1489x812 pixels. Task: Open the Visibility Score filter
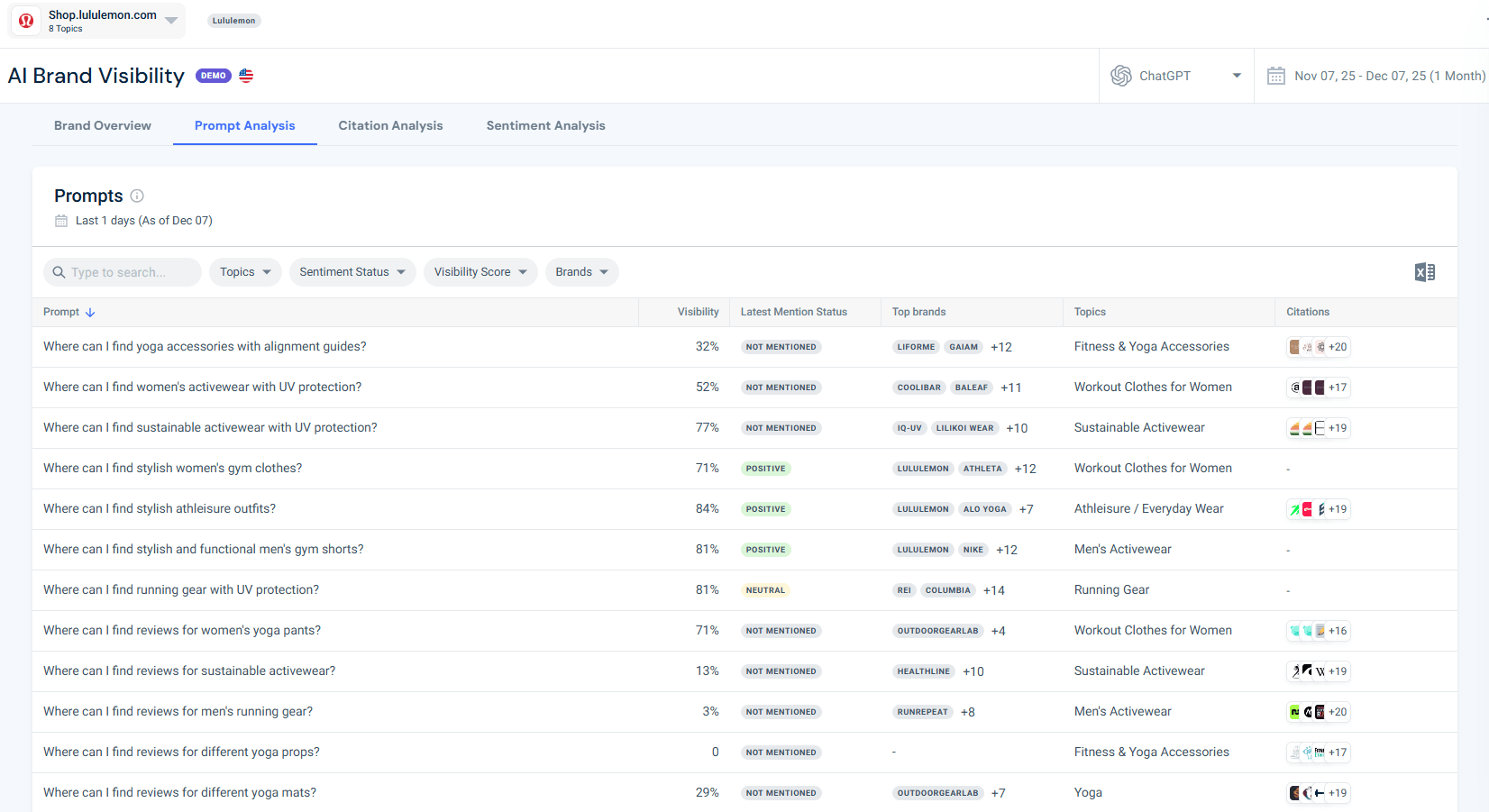click(480, 271)
